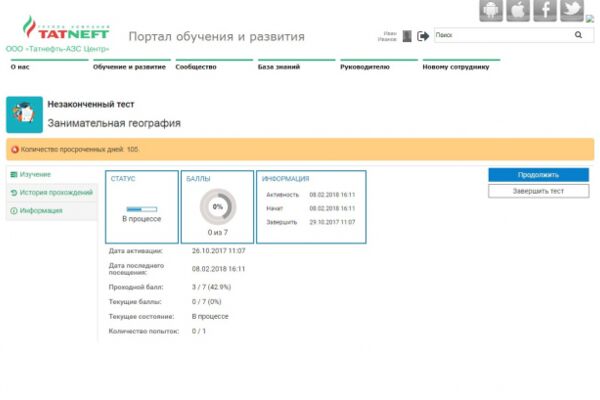
Task: Click the current score 0 / 7 (0%)
Action: click(207, 302)
